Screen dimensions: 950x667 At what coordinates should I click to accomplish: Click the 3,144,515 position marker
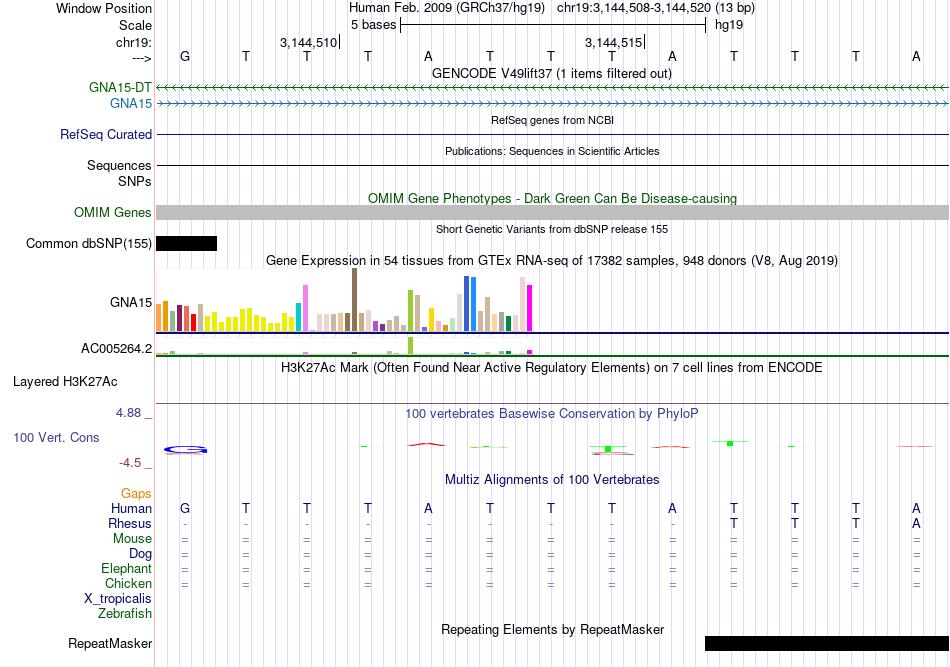tap(614, 42)
